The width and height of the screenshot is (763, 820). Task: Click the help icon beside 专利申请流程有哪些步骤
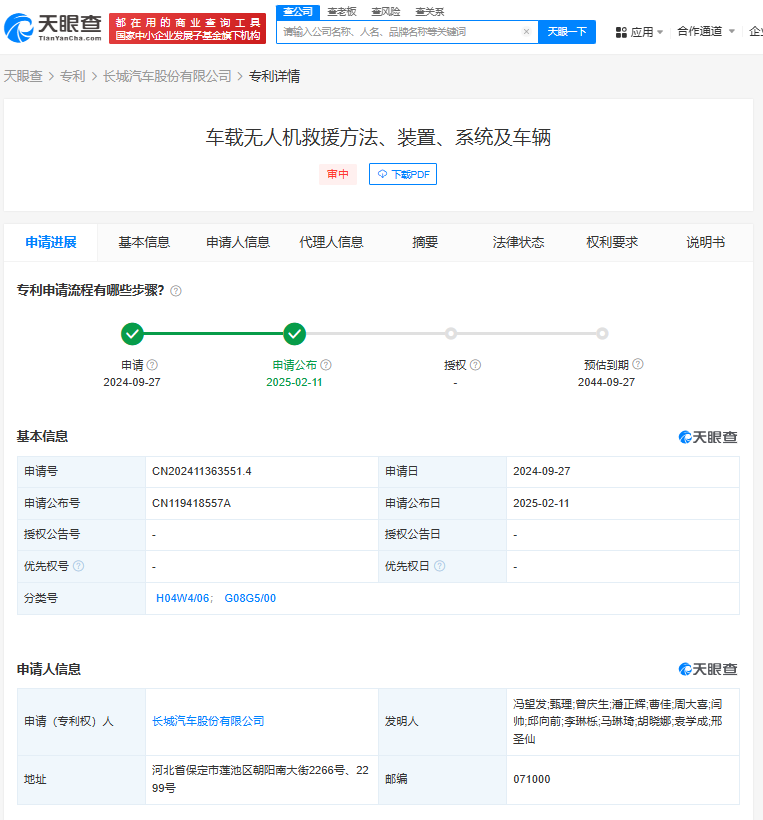176,291
